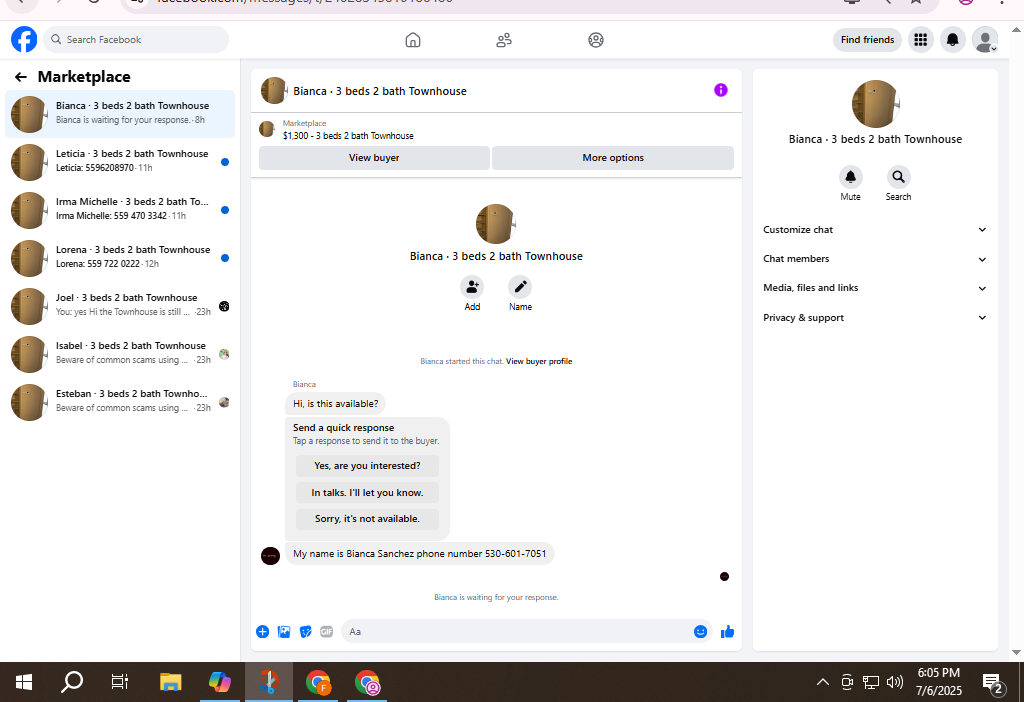Image resolution: width=1024 pixels, height=702 pixels.
Task: Open more actions plus icon in composer
Action: [263, 631]
